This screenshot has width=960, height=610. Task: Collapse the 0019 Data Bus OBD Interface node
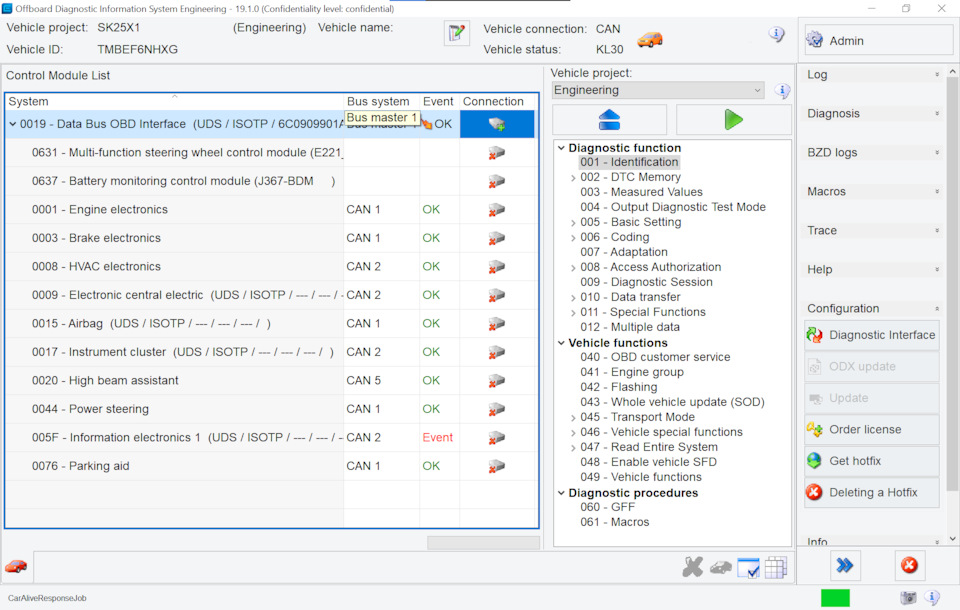tap(13, 124)
